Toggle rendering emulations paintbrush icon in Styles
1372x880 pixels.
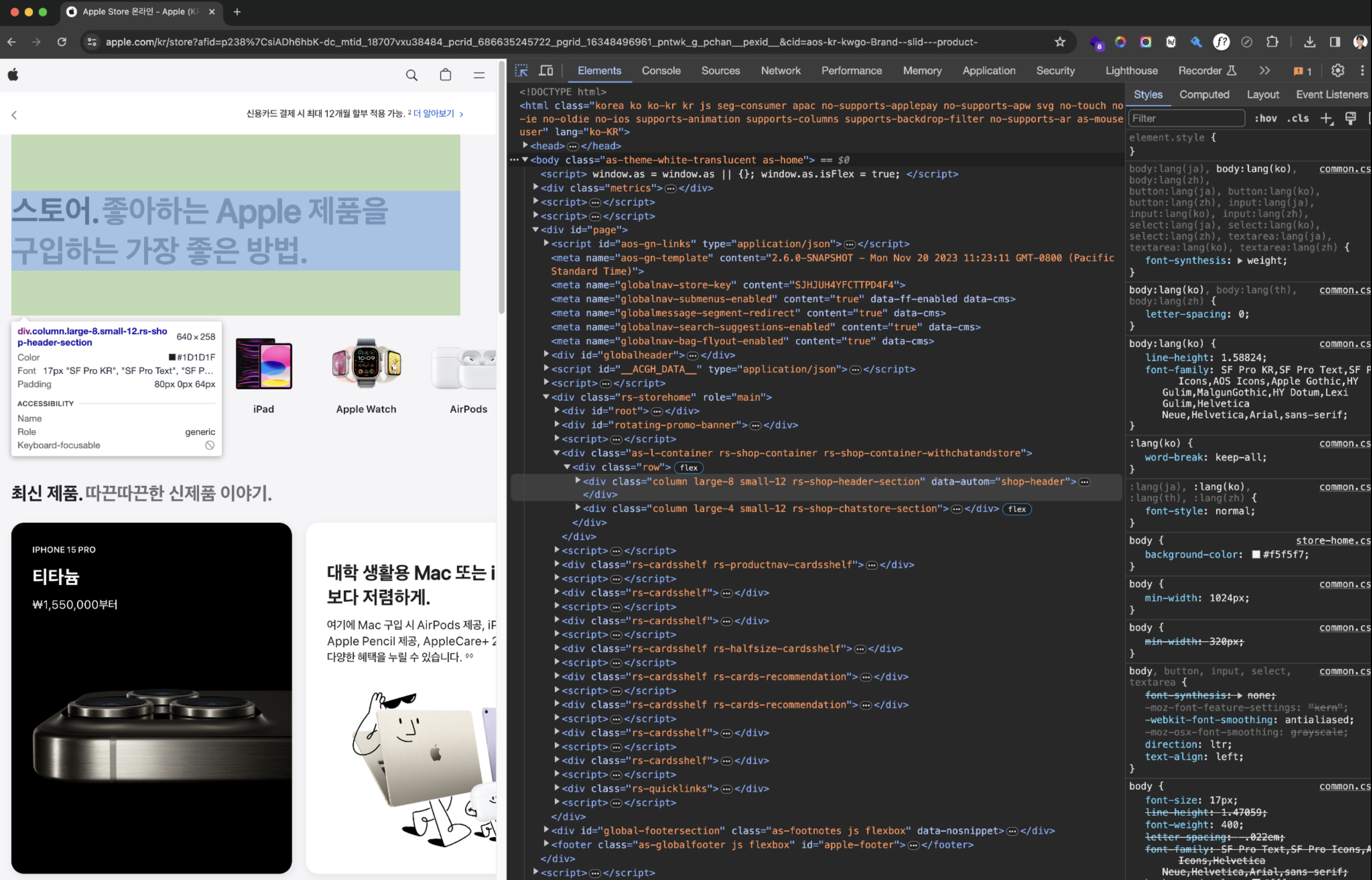coord(1350,118)
